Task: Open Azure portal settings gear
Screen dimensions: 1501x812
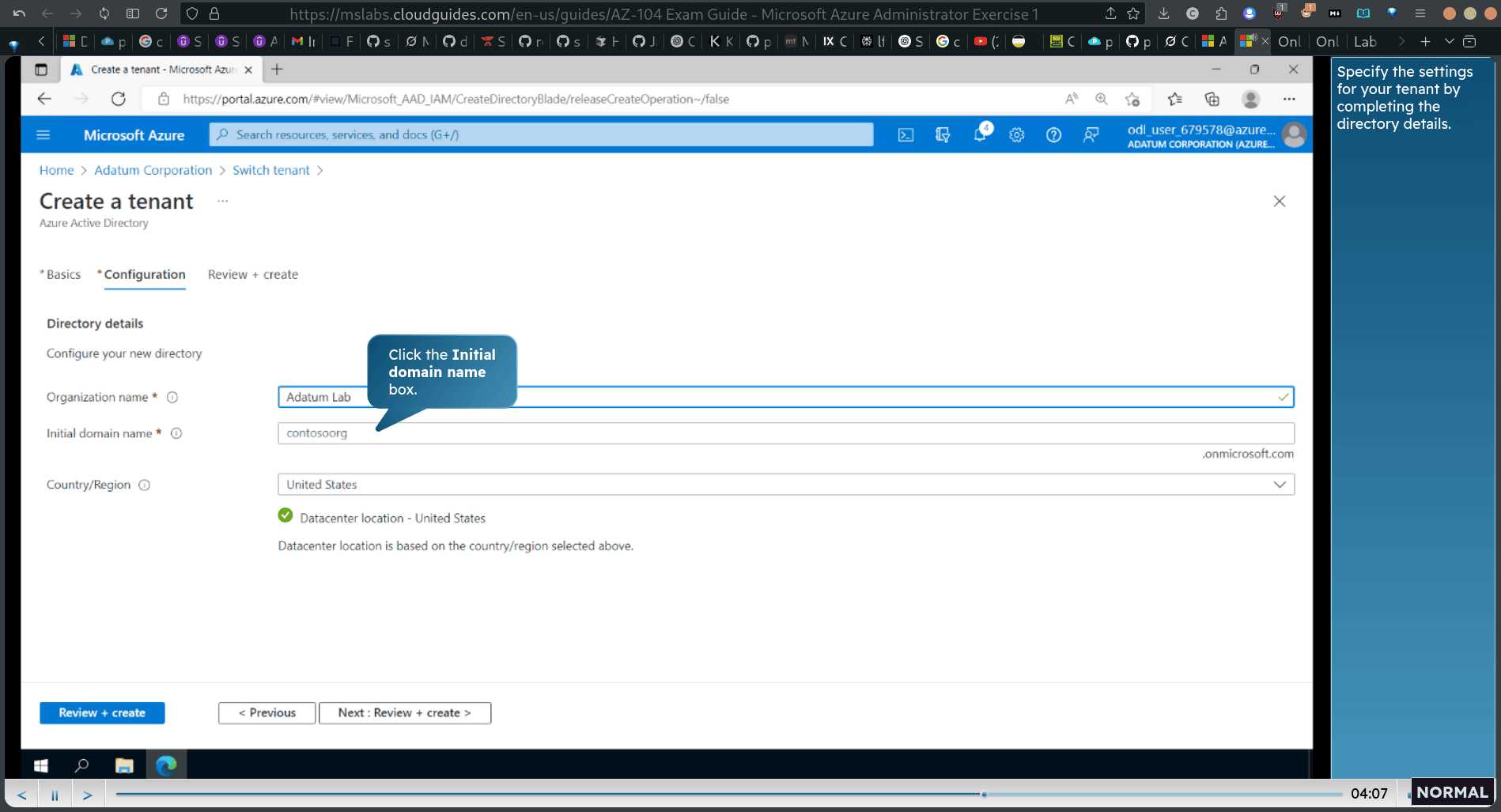Action: pyautogui.click(x=1017, y=135)
